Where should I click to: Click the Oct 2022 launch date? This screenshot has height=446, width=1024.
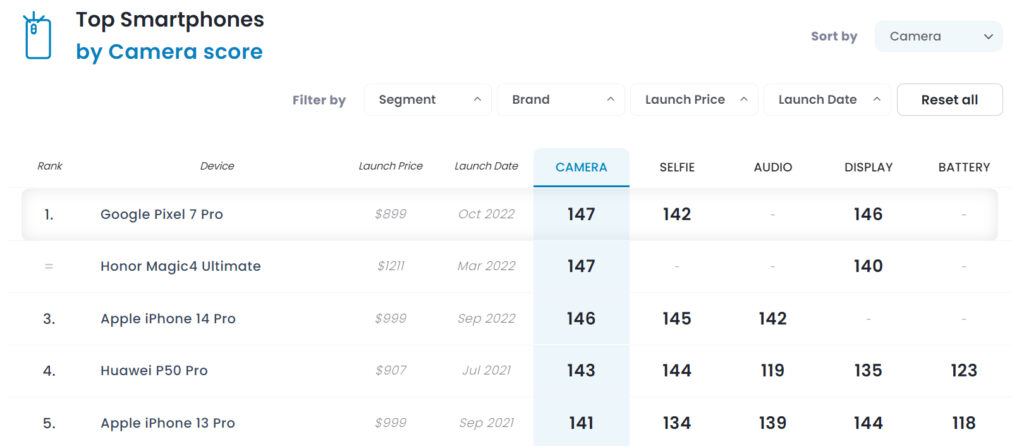[x=487, y=214]
